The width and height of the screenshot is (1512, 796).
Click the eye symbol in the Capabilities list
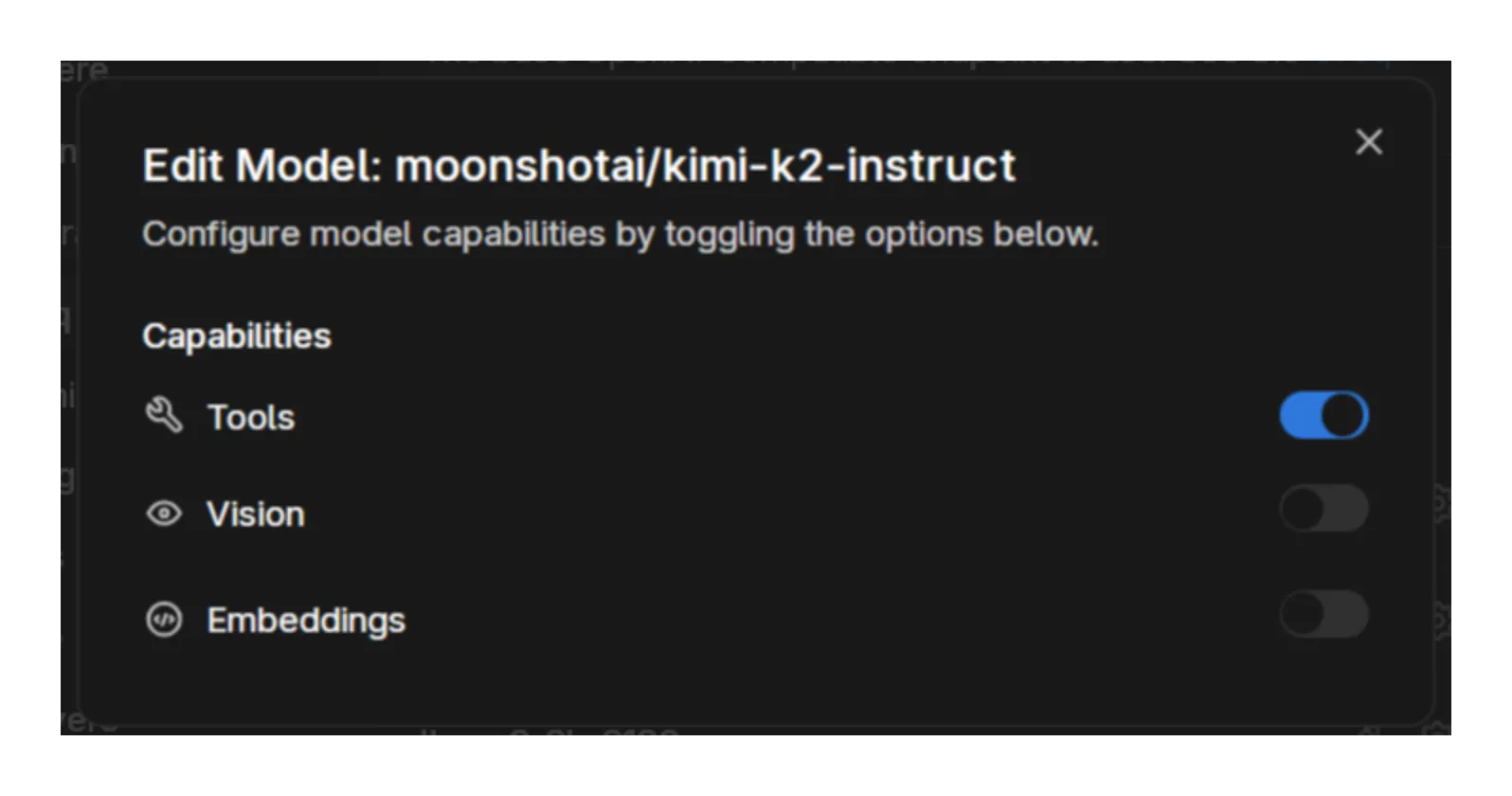pos(163,513)
